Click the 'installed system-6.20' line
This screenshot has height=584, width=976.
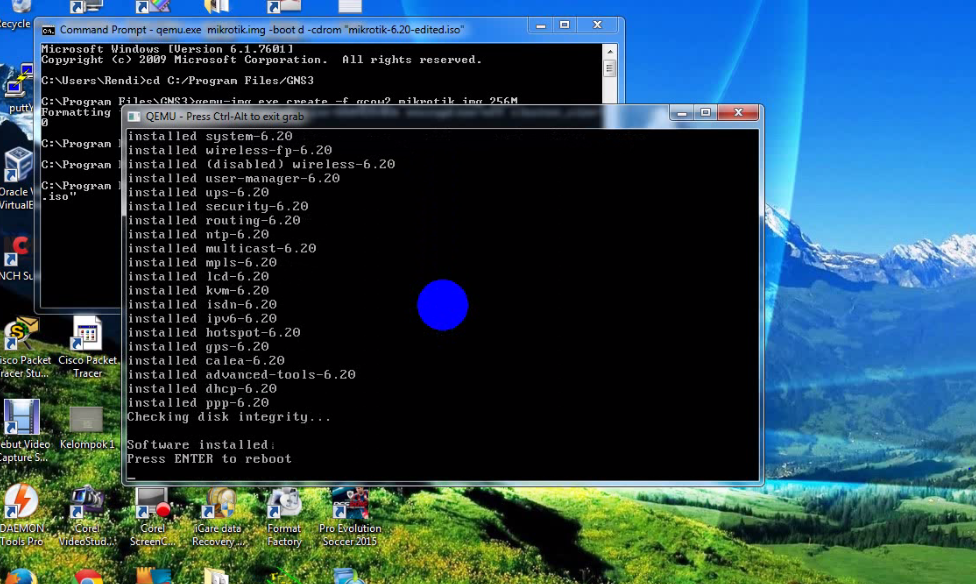pos(210,136)
